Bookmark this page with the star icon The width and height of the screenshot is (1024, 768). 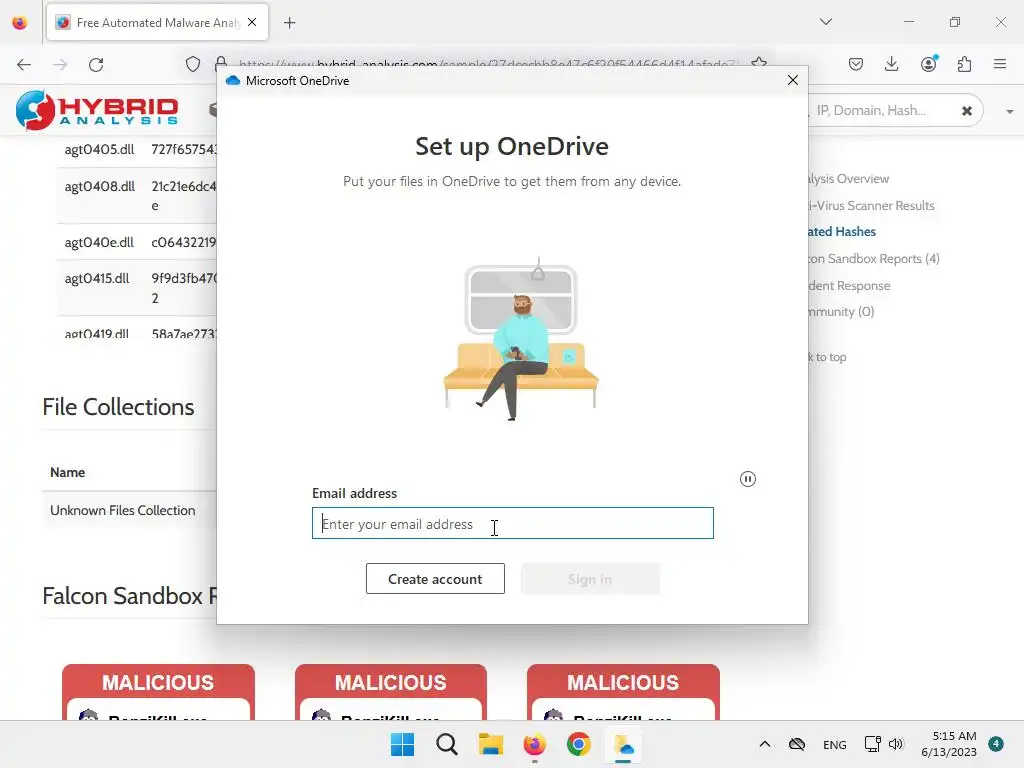(x=759, y=61)
